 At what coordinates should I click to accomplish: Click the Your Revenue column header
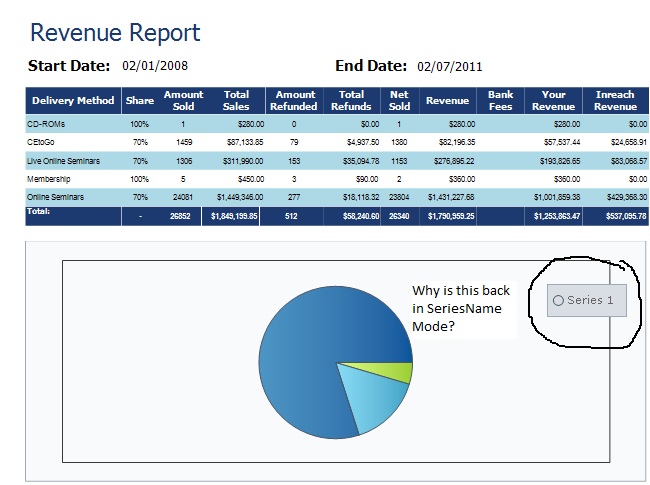[553, 100]
